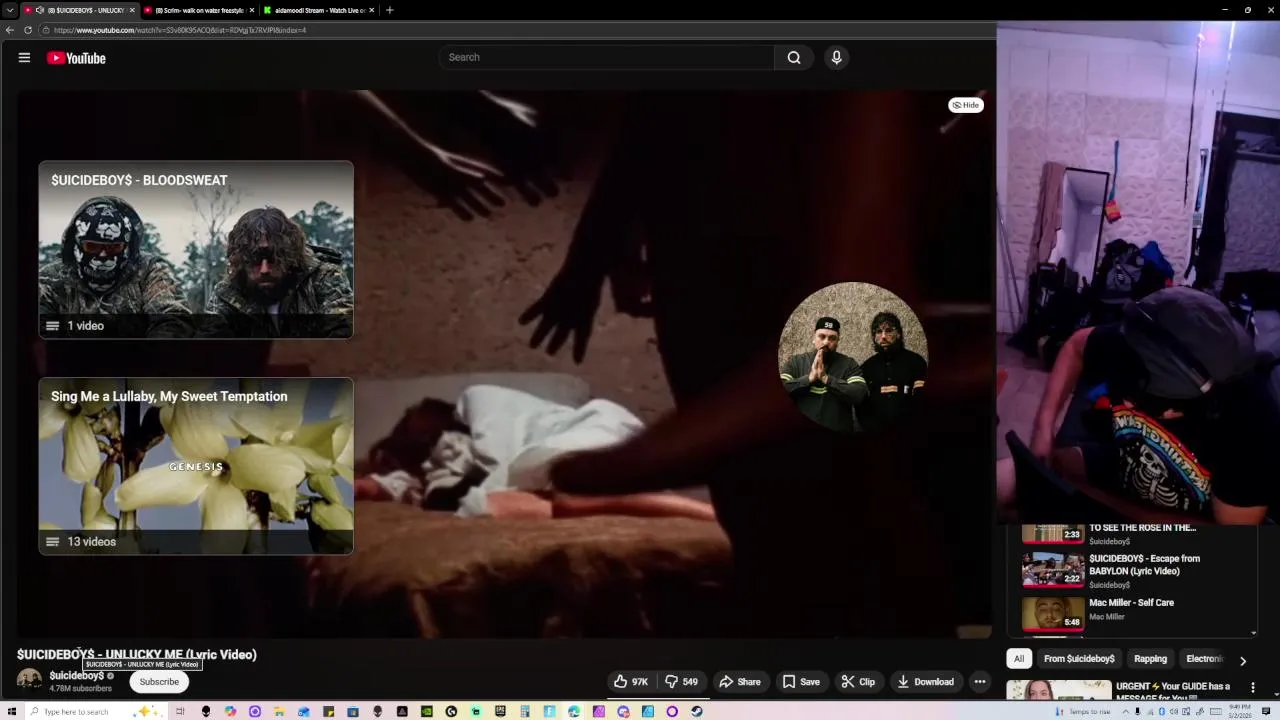Go to the YouTube home logo

(x=76, y=58)
